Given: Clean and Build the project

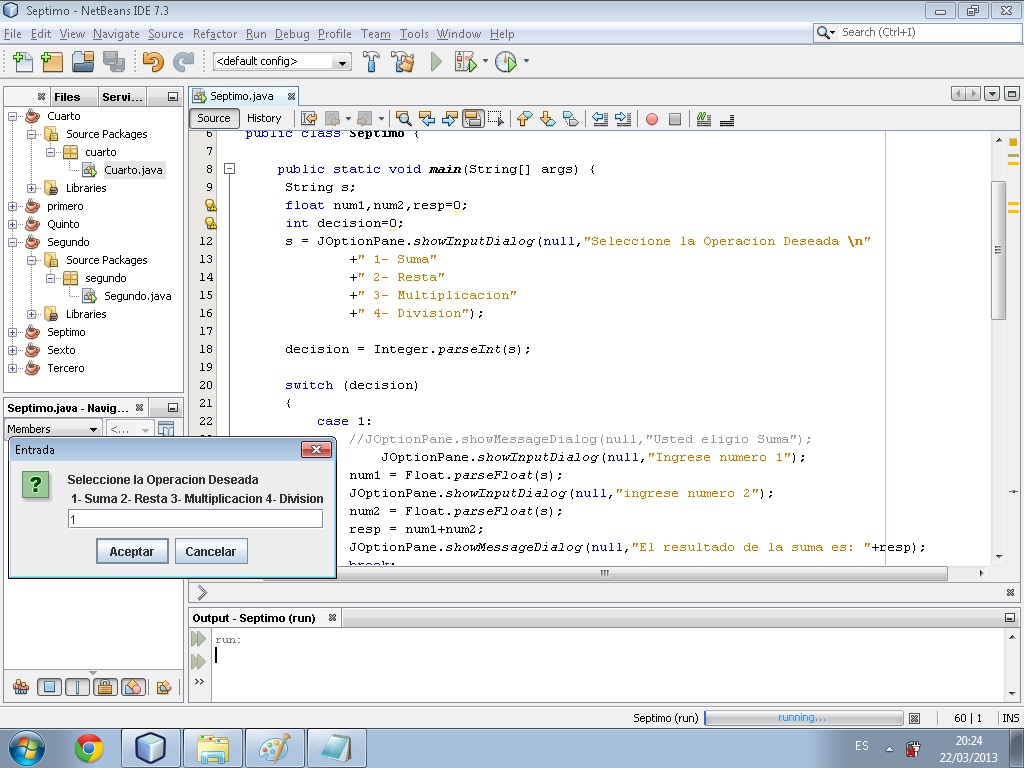Looking at the screenshot, I should (401, 62).
